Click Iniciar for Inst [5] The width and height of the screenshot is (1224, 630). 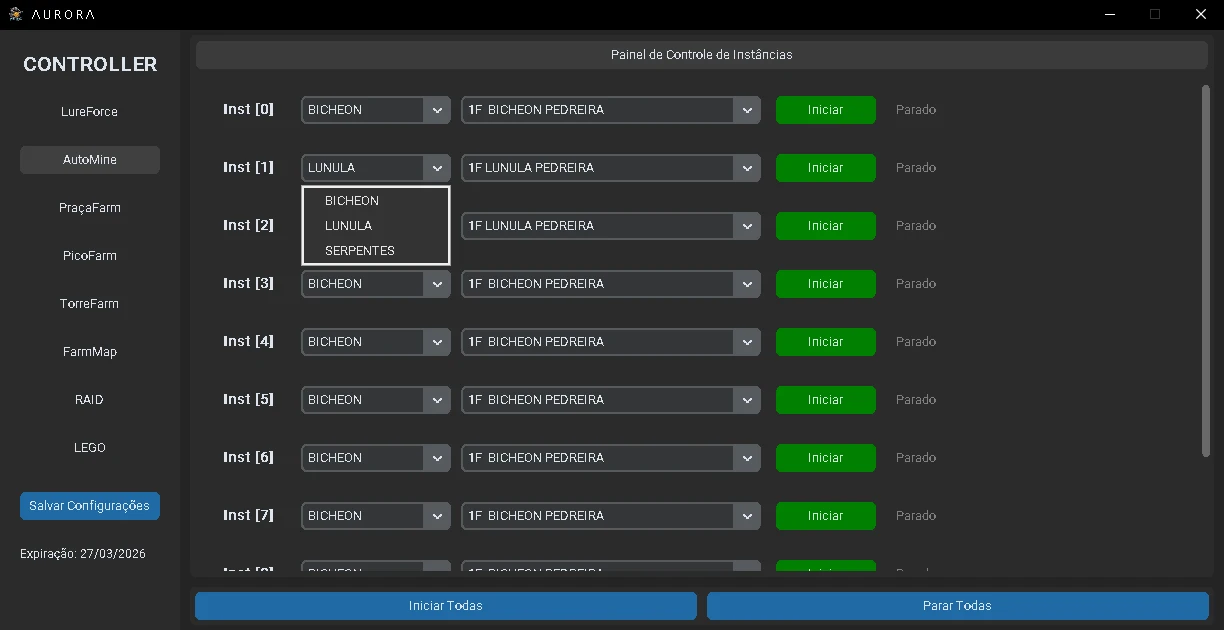click(825, 400)
